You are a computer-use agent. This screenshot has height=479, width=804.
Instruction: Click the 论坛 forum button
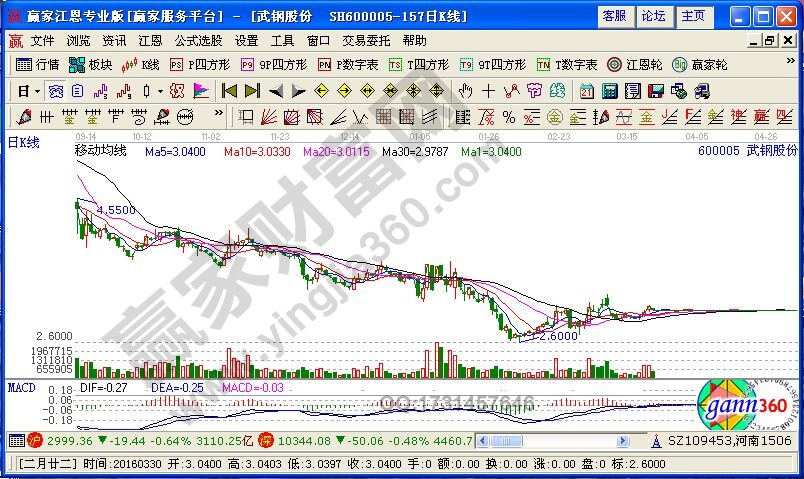pos(653,16)
